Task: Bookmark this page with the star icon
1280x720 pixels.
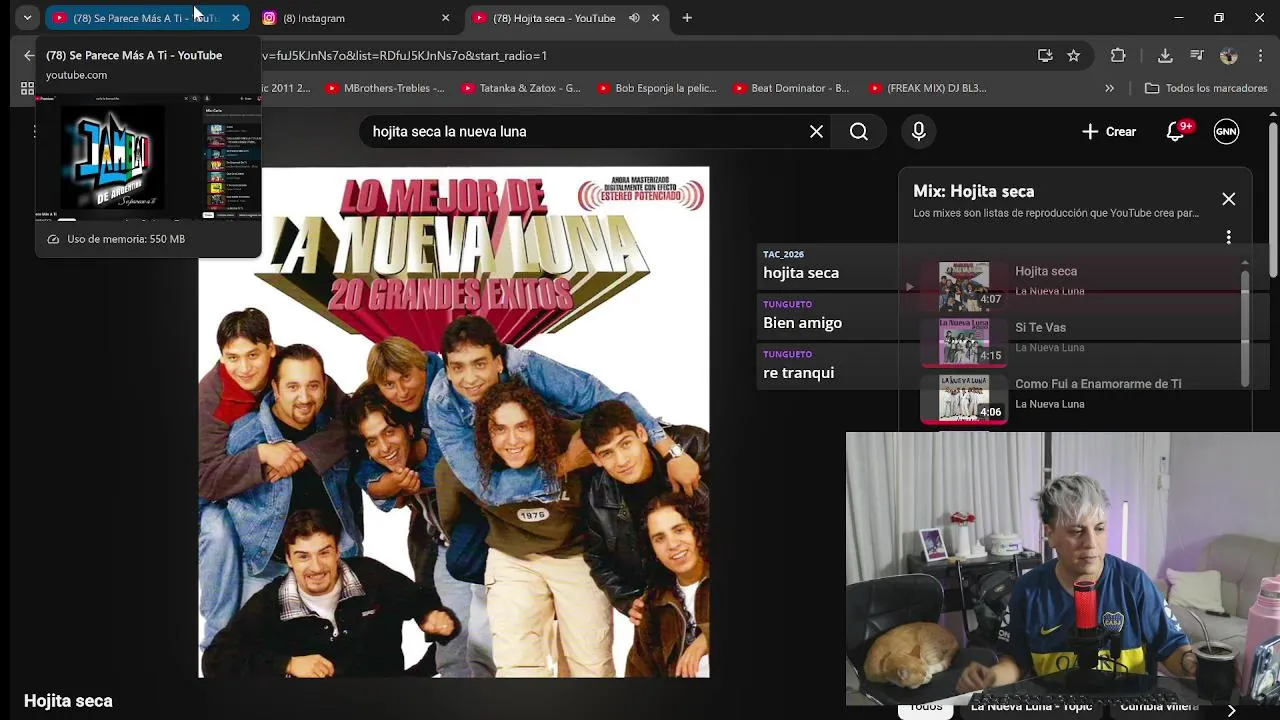Action: point(1073,56)
